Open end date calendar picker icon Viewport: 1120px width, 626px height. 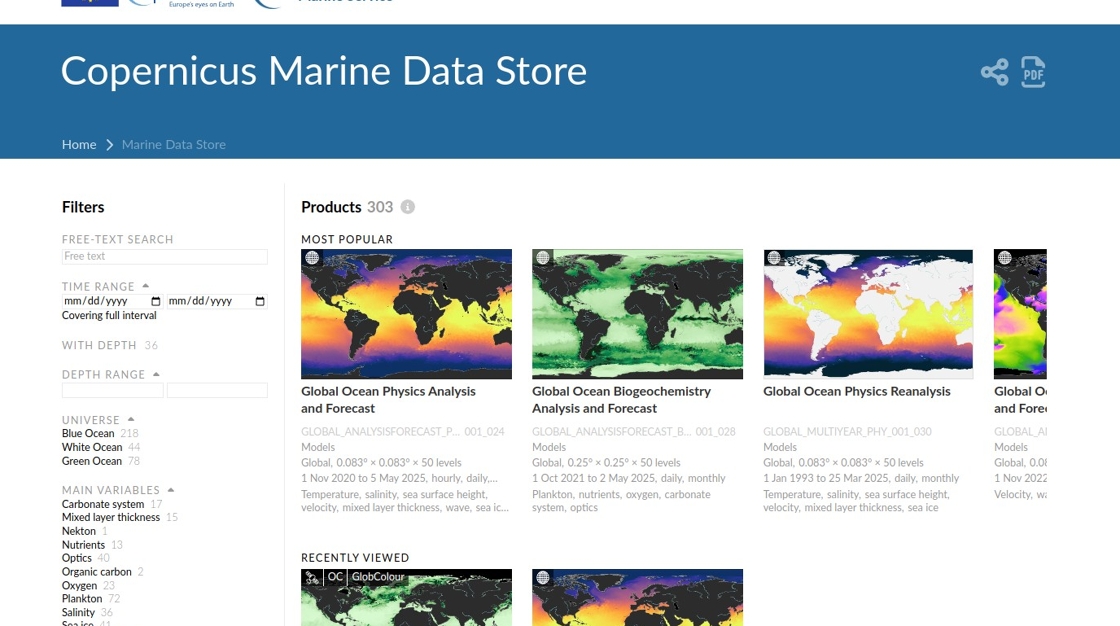point(260,302)
